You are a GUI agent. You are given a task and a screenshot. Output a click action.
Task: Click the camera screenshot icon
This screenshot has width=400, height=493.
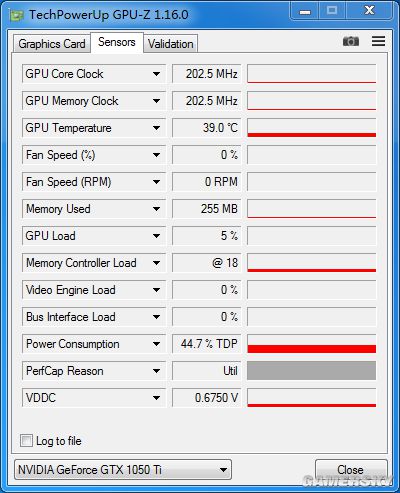tap(351, 41)
